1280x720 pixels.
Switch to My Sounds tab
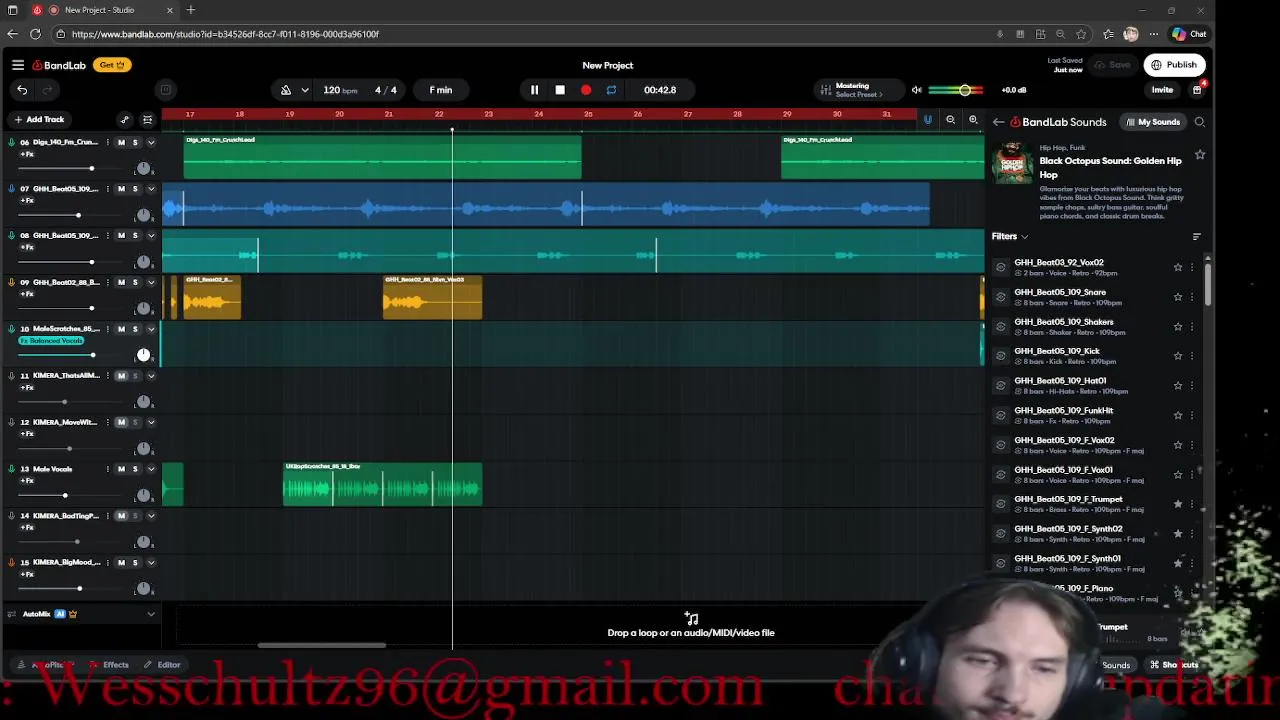point(1153,122)
